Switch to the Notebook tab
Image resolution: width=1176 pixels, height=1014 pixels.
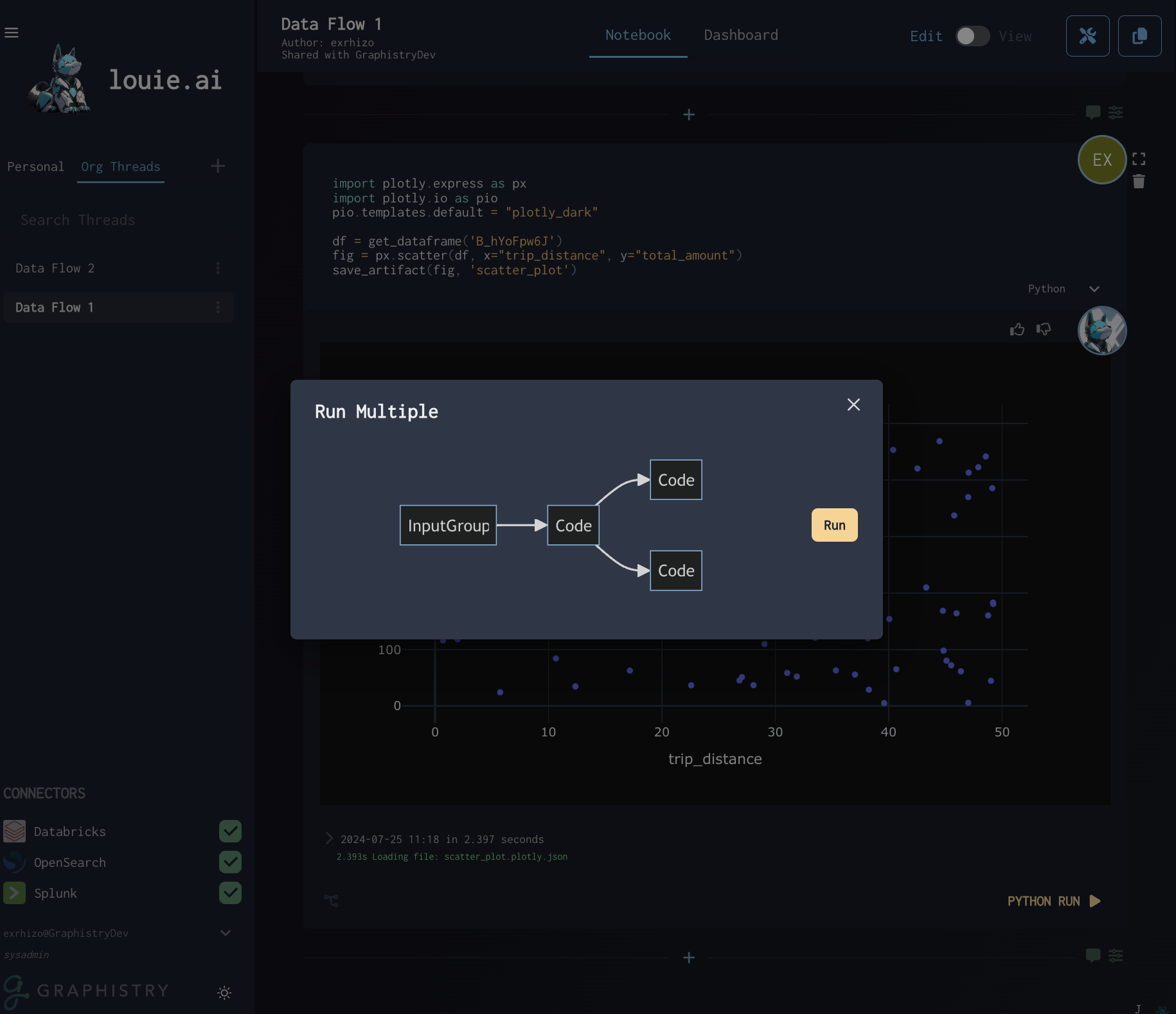click(638, 35)
